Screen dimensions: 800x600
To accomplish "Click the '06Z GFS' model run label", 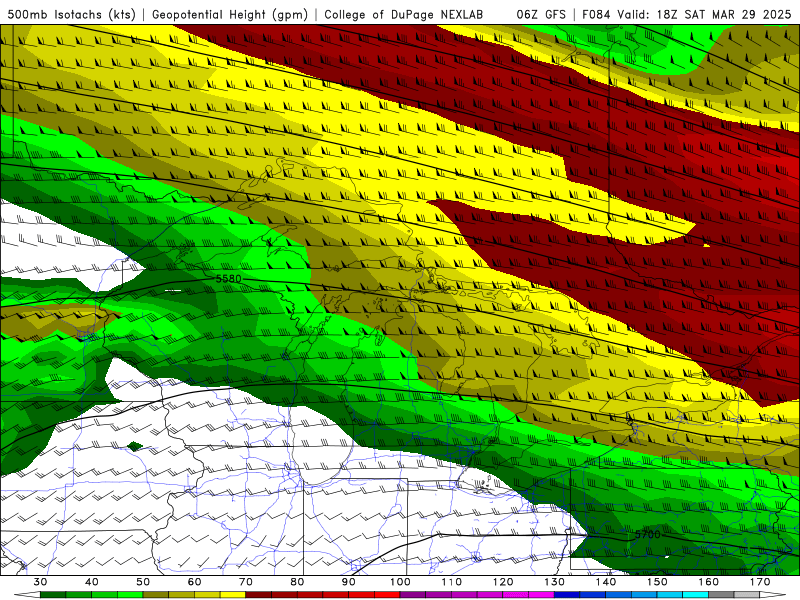I will coord(541,14).
